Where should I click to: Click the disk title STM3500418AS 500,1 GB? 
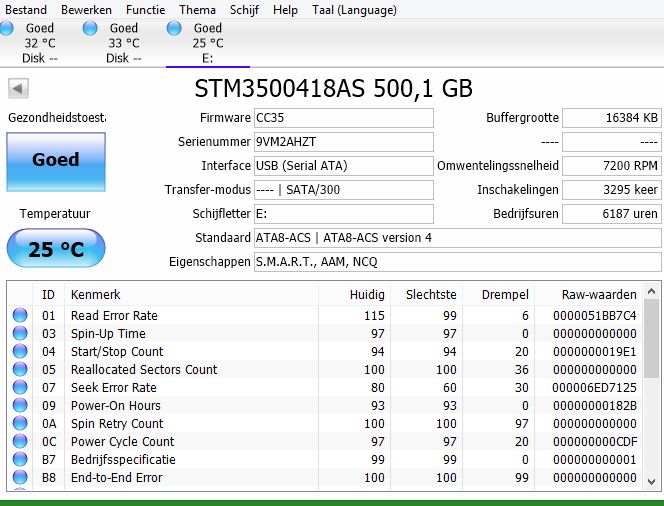[x=334, y=89]
